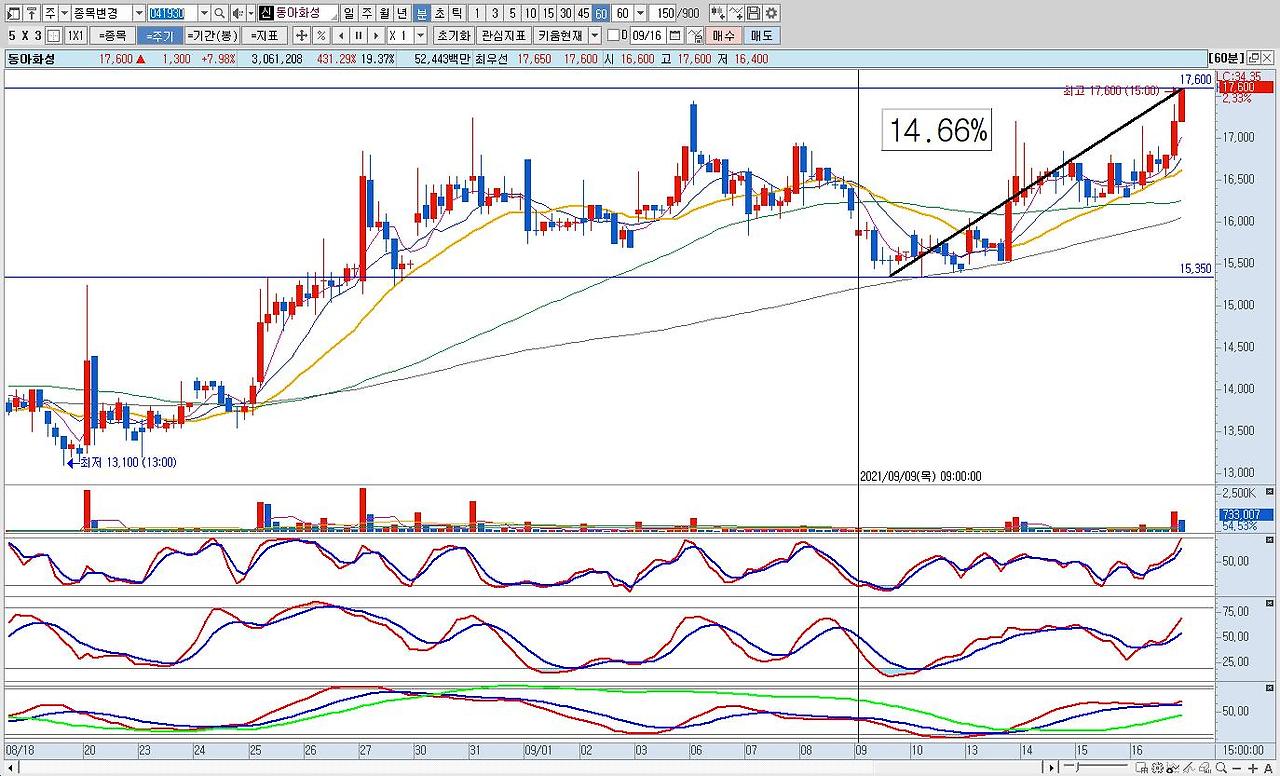The image size is (1280, 776).
Task: Click the bottom chart print icon
Action: (x=1205, y=768)
